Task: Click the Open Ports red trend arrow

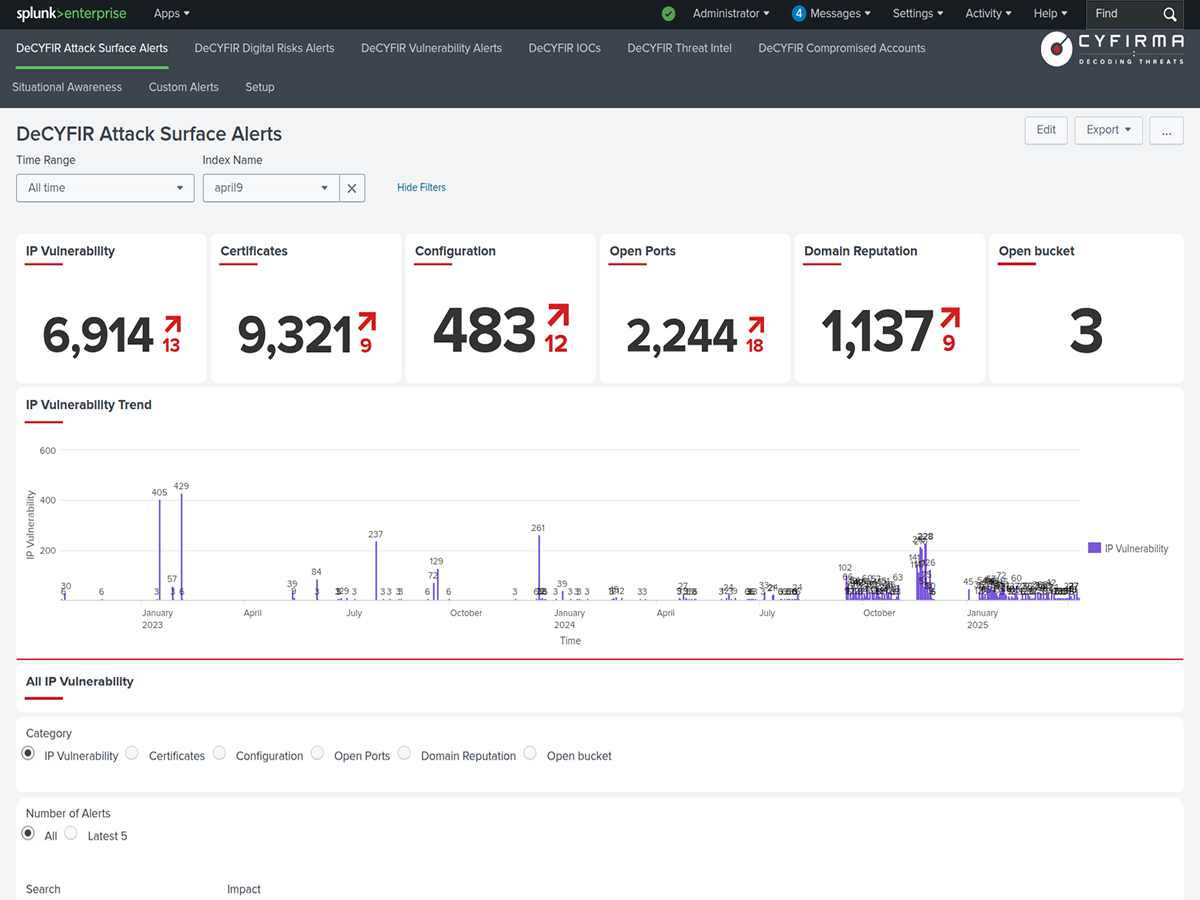Action: (x=756, y=325)
